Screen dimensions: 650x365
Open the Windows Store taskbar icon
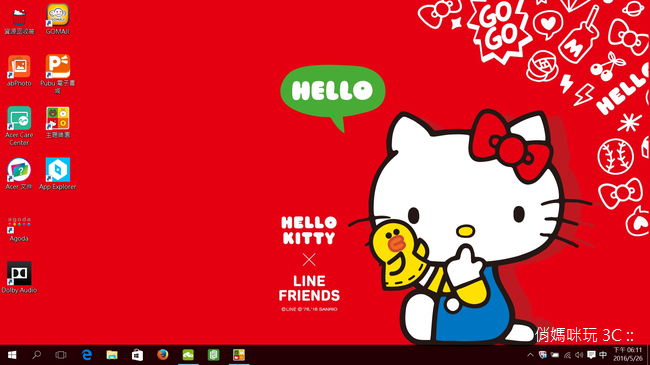[137, 355]
